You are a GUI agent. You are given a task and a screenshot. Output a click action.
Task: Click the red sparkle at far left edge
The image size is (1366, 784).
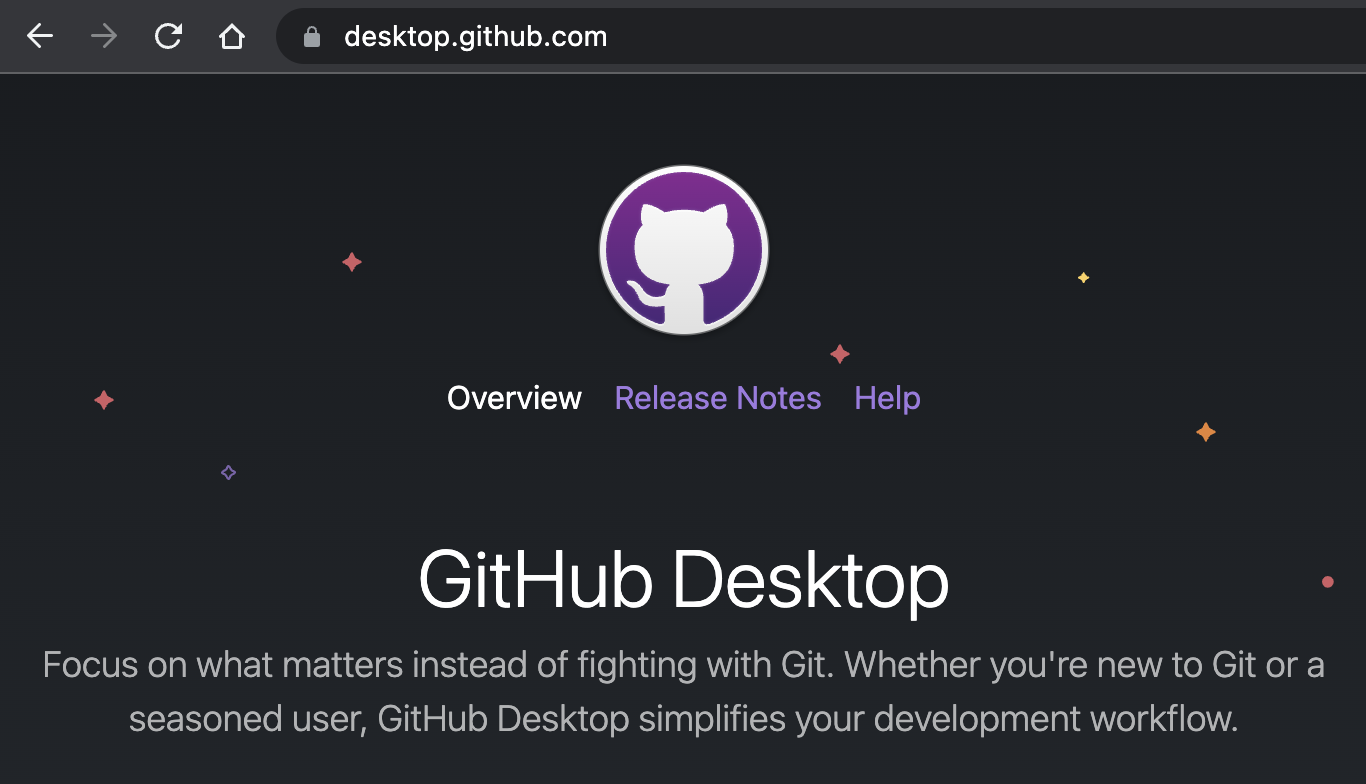(x=104, y=400)
